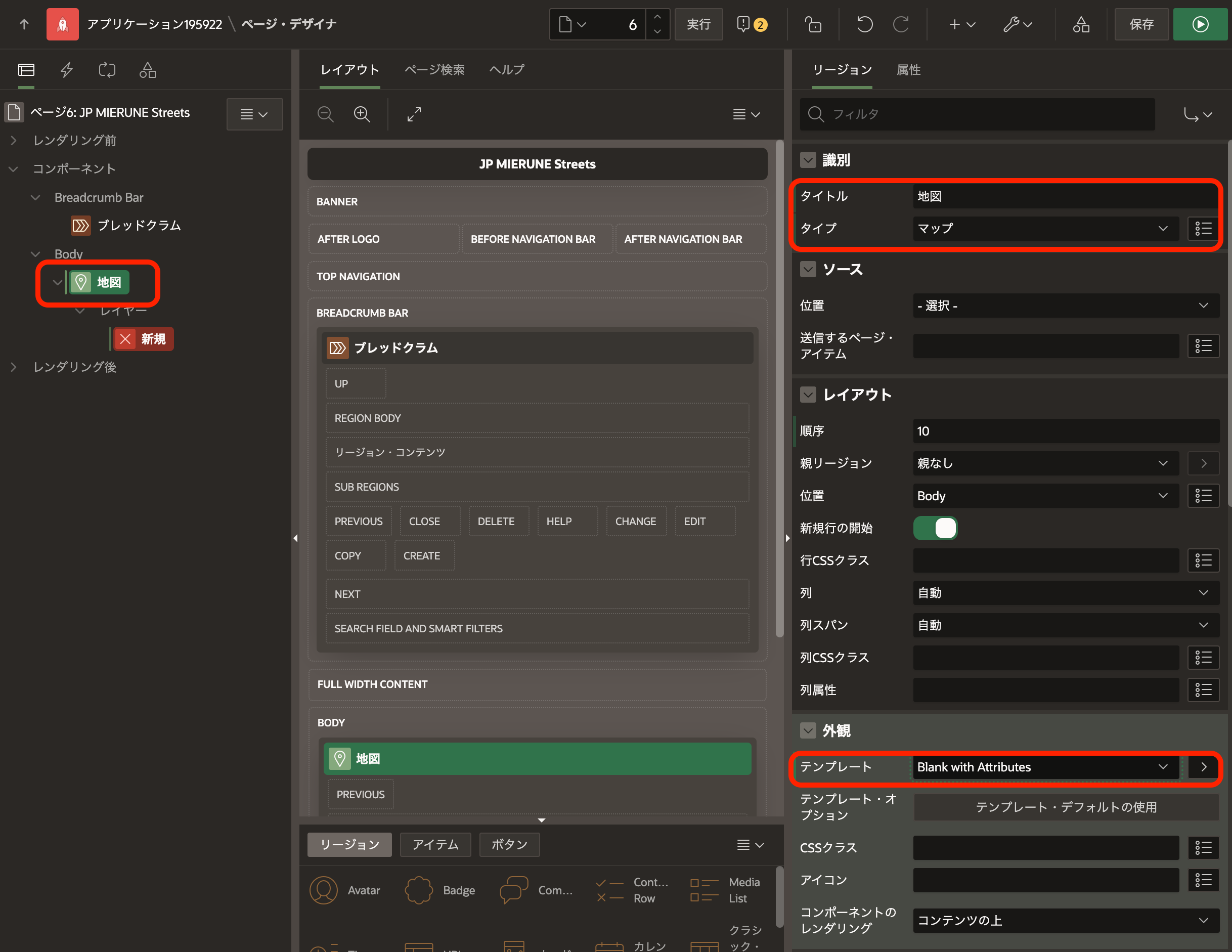Switch to the ページ検索 tab
1232x952 pixels.
(x=434, y=70)
